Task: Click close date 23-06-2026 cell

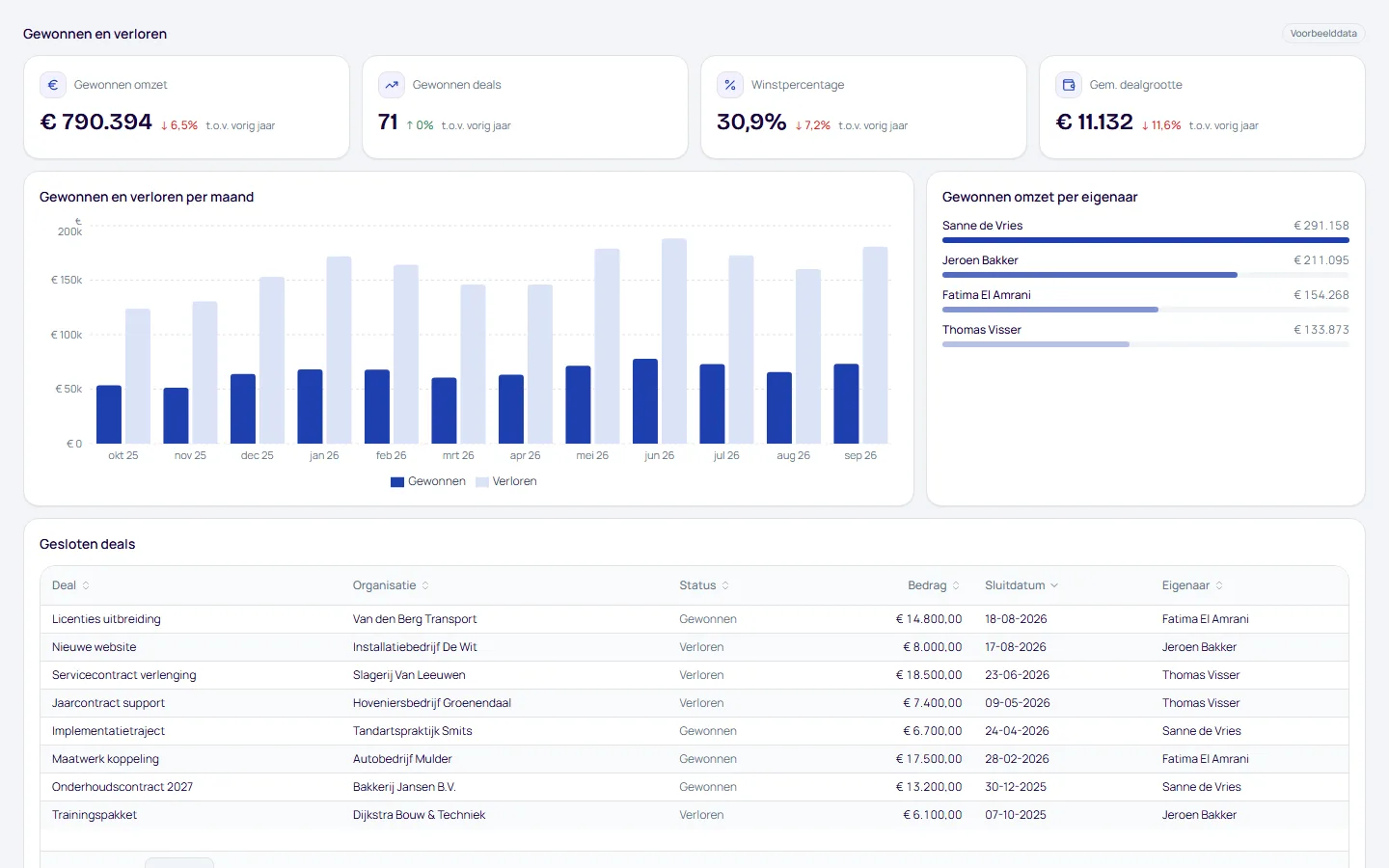Action: point(1017,675)
